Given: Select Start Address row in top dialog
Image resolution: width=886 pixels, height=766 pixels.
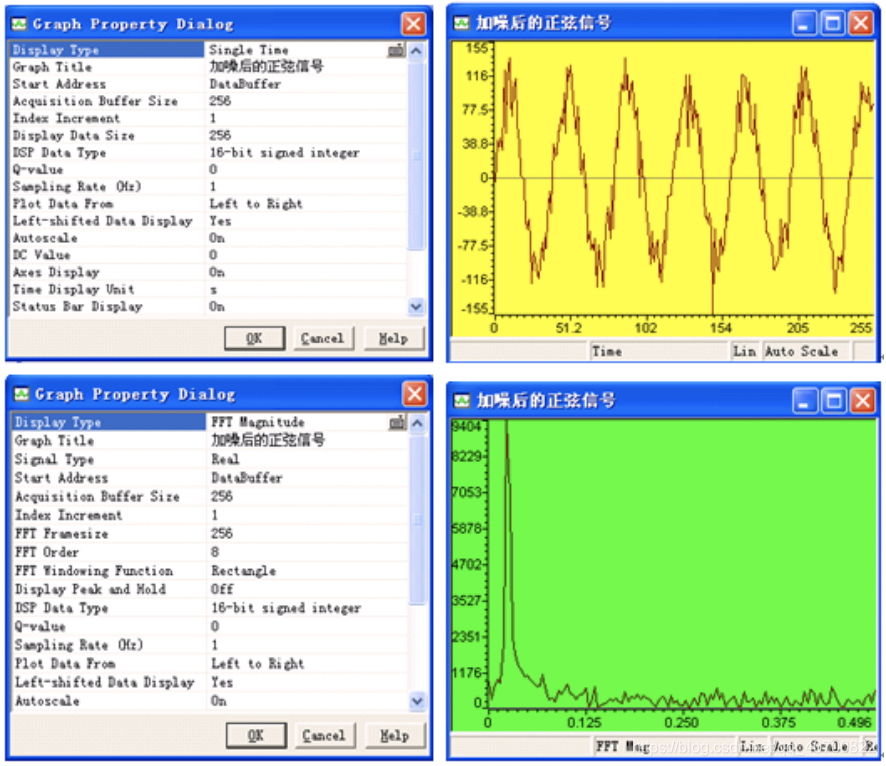Looking at the screenshot, I should pyautogui.click(x=209, y=84).
